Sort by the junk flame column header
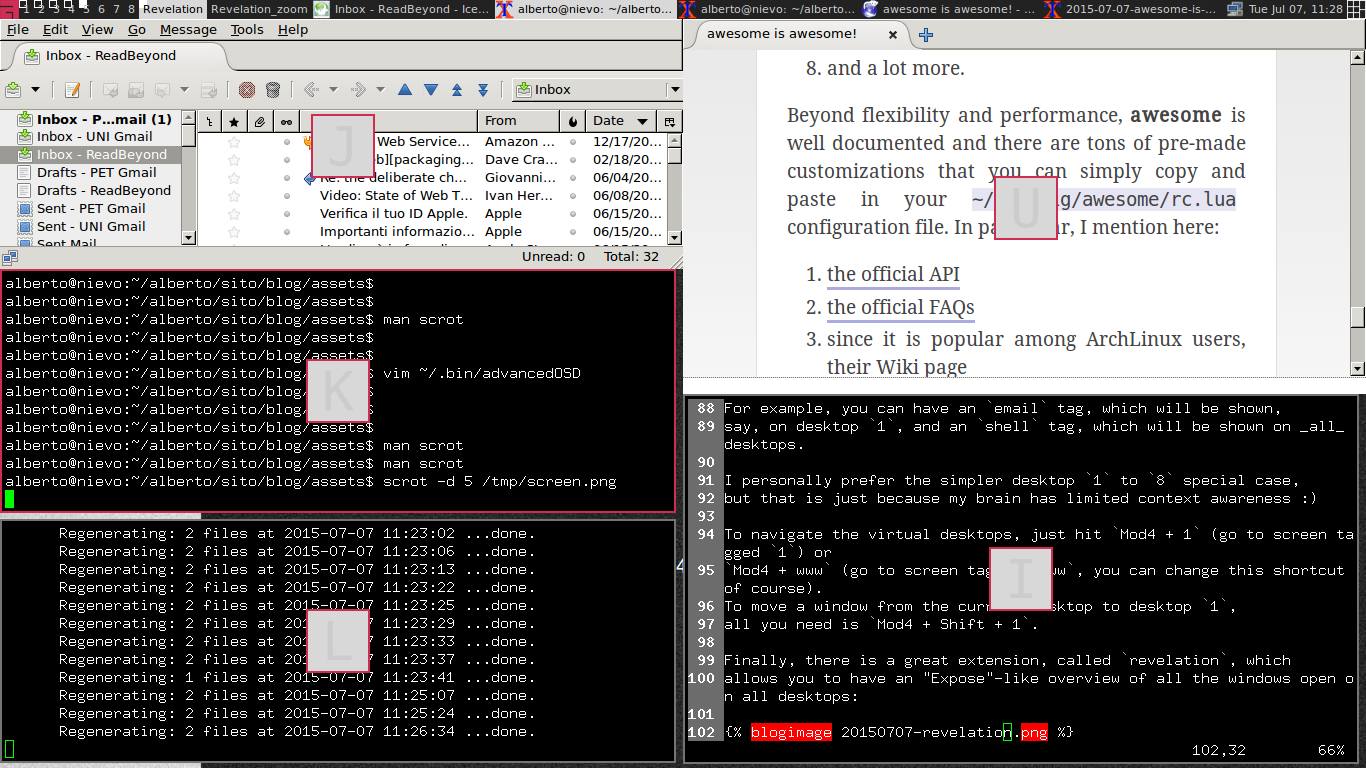1366x768 pixels. point(573,121)
